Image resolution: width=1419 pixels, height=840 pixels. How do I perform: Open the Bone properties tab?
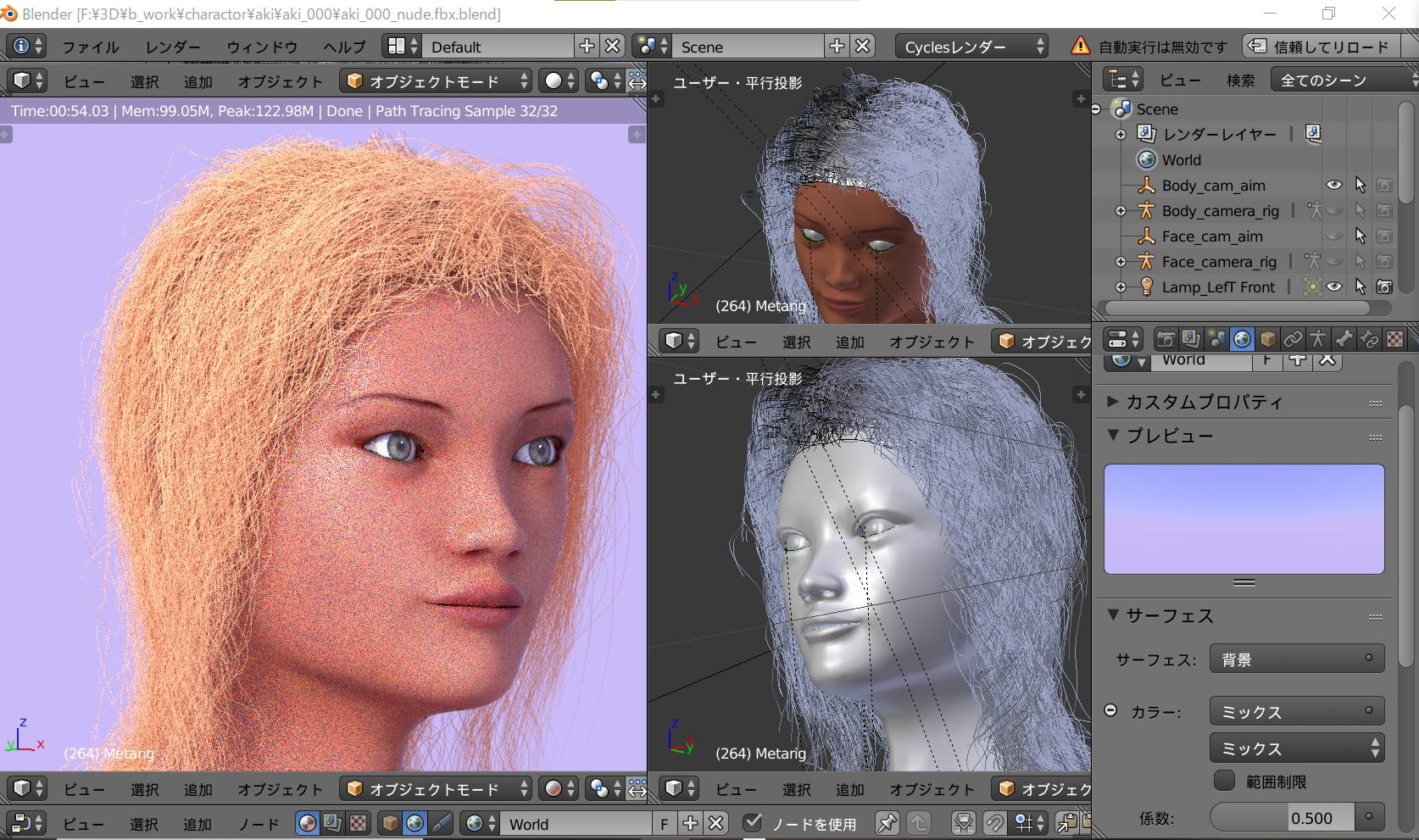(1344, 340)
